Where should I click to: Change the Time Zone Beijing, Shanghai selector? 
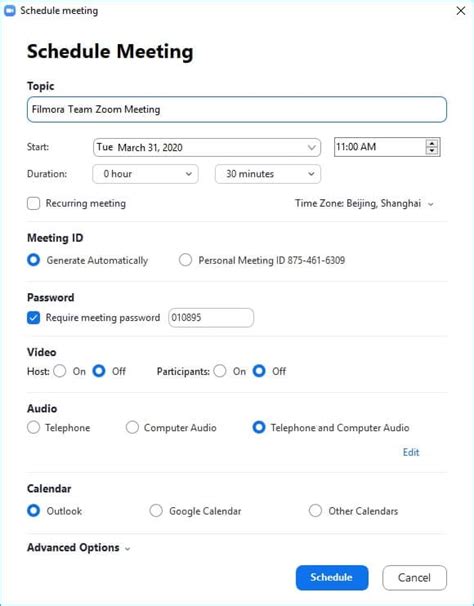(364, 203)
